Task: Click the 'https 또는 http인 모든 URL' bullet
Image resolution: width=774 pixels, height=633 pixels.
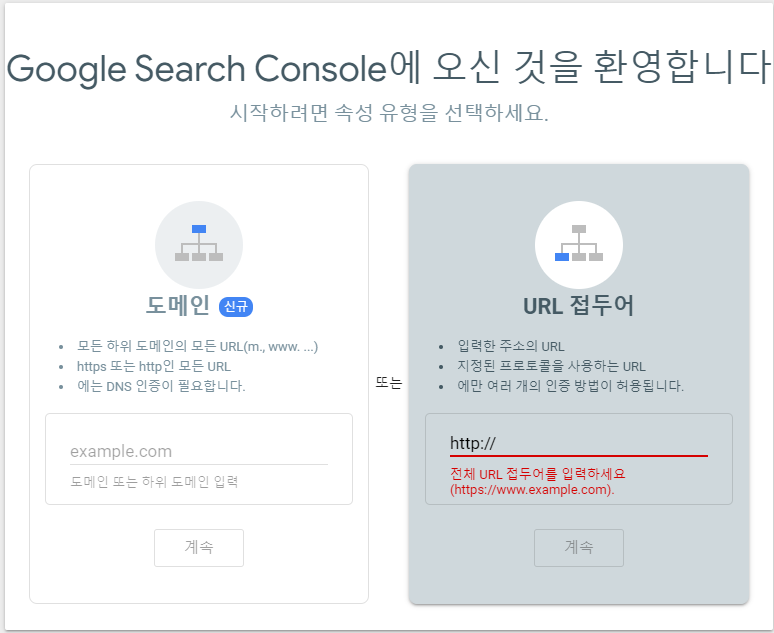Action: coord(154,366)
